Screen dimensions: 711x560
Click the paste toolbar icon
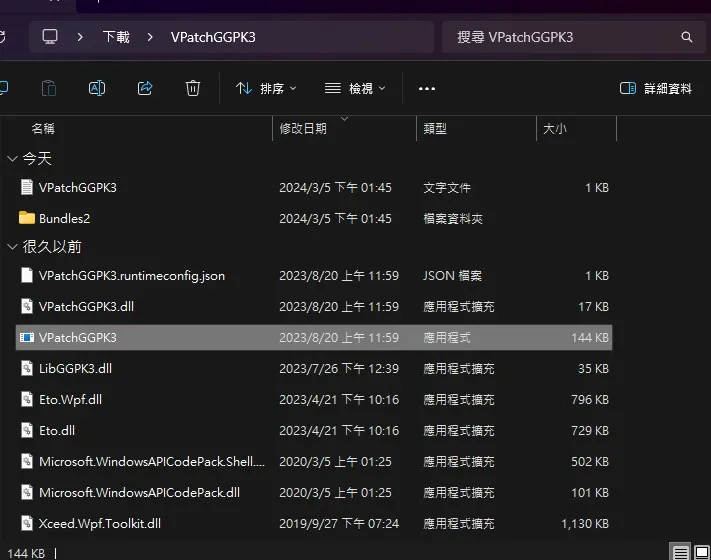49,88
